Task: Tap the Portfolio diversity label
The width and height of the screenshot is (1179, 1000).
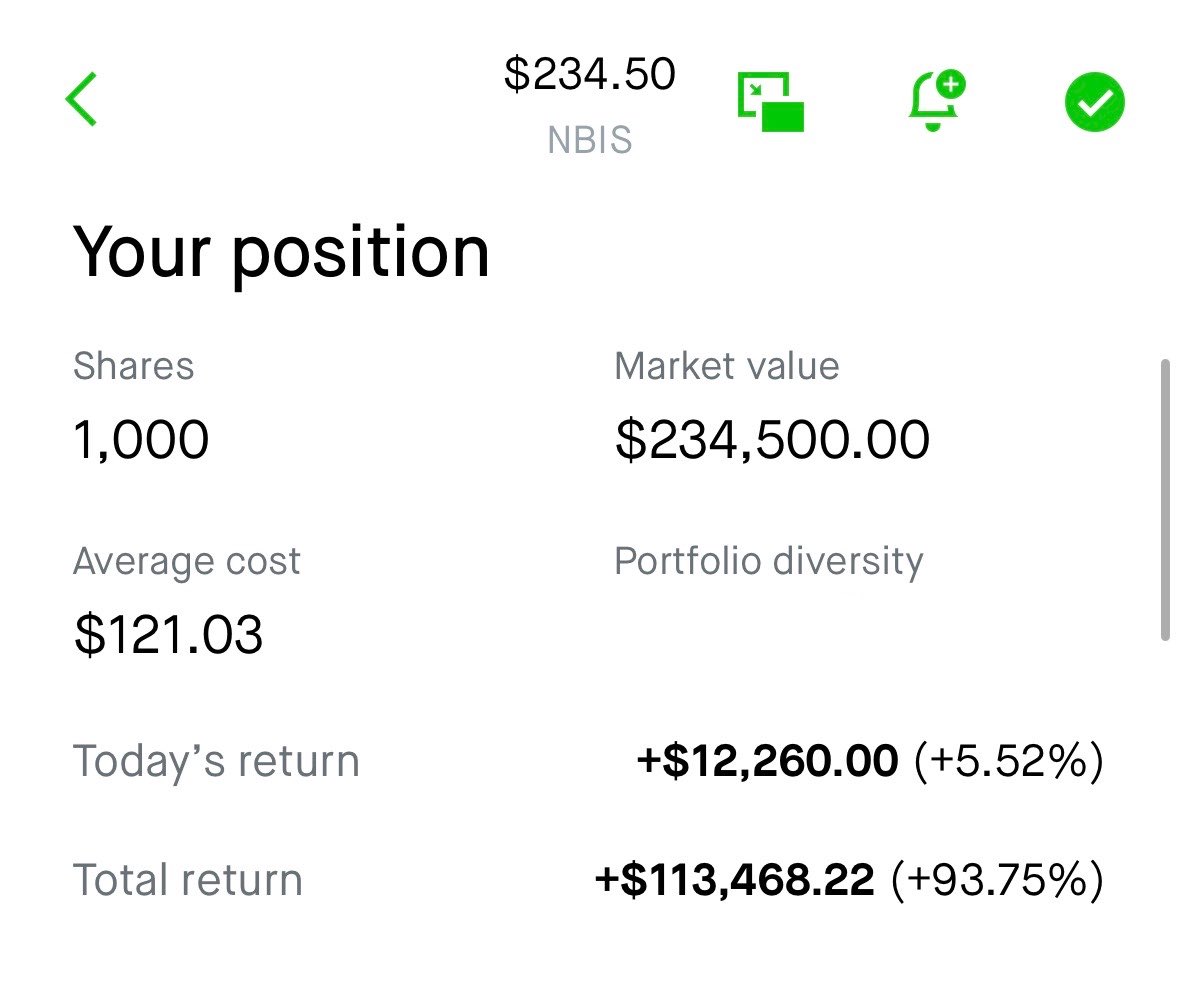Action: pyautogui.click(x=768, y=562)
